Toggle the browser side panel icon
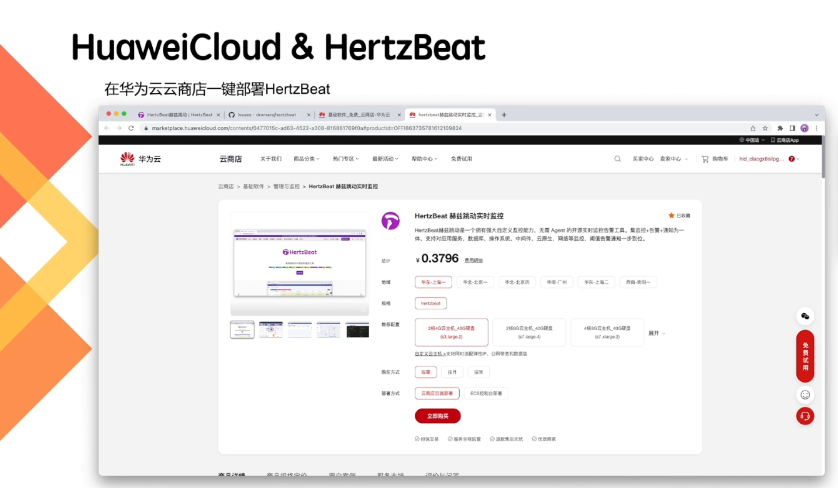This screenshot has width=838, height=488. point(792,128)
